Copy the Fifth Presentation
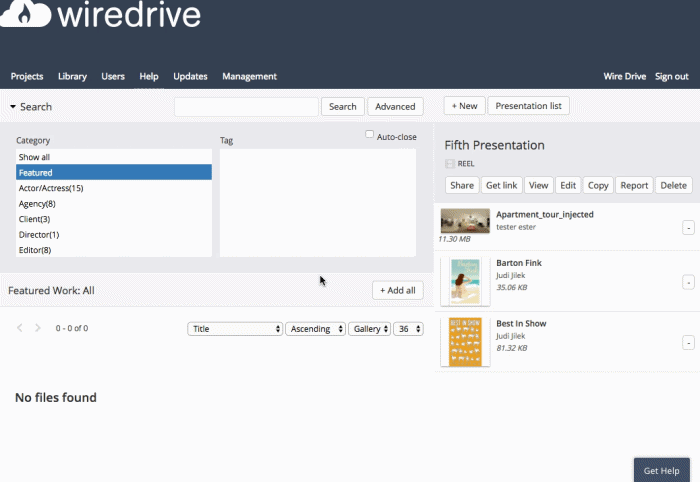The height and width of the screenshot is (482, 700). pyautogui.click(x=598, y=185)
